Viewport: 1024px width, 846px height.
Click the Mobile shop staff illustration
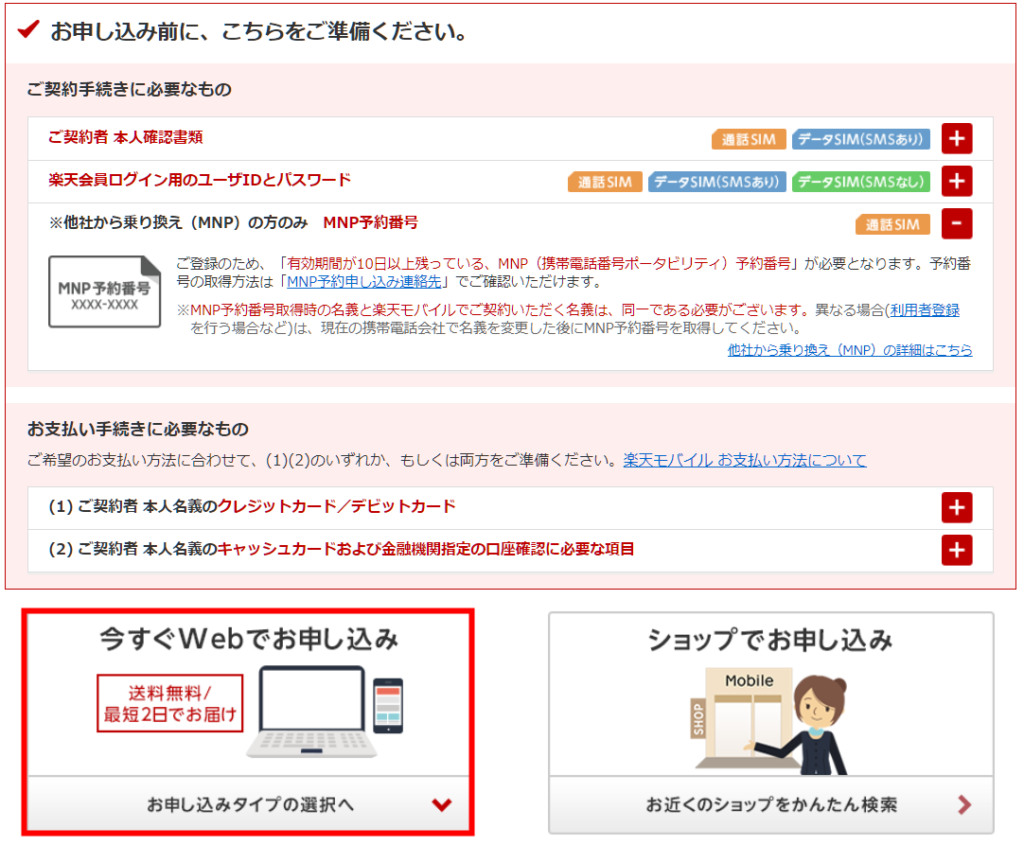pyautogui.click(x=770, y=718)
